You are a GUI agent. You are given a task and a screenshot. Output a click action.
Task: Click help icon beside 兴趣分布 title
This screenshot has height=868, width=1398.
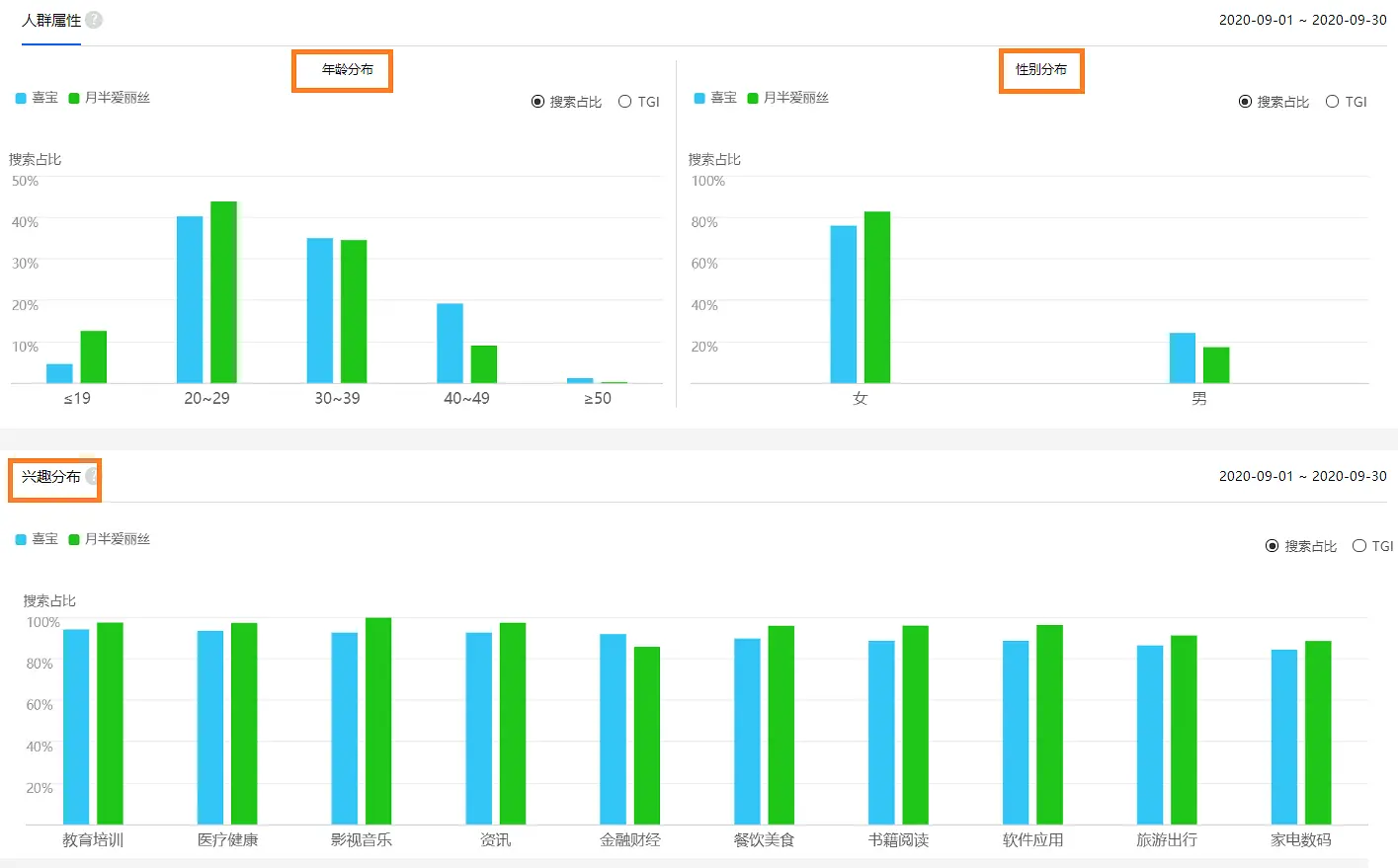coord(92,477)
